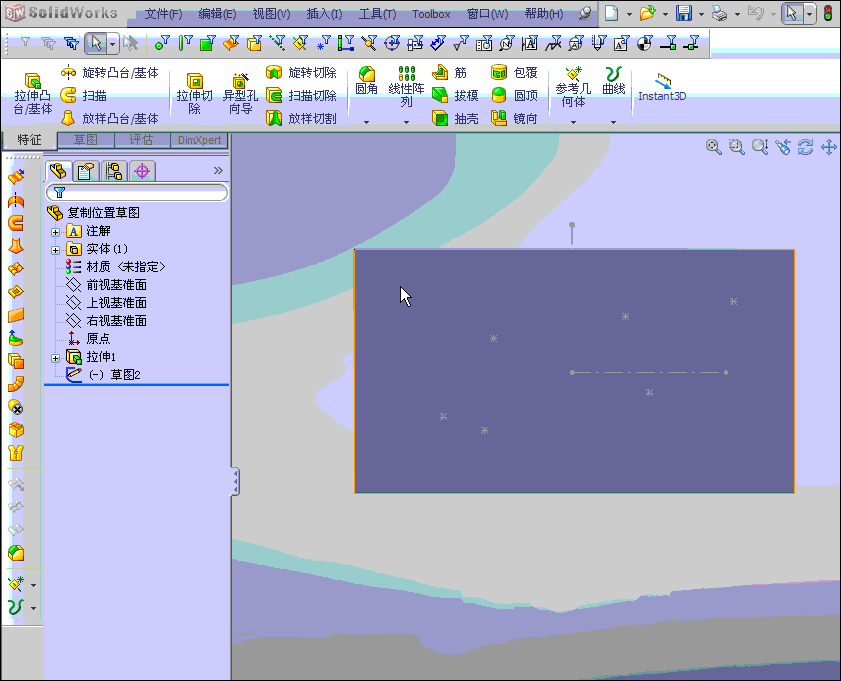Click the 拉伸切除 cut tool
Image resolution: width=841 pixels, height=681 pixels.
[194, 94]
